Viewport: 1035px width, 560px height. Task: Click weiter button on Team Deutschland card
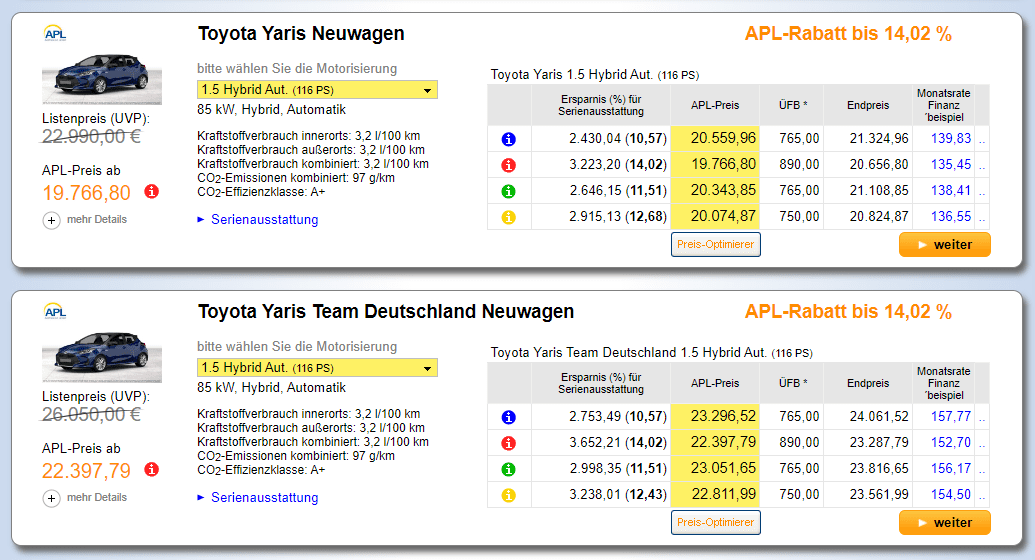coord(945,522)
